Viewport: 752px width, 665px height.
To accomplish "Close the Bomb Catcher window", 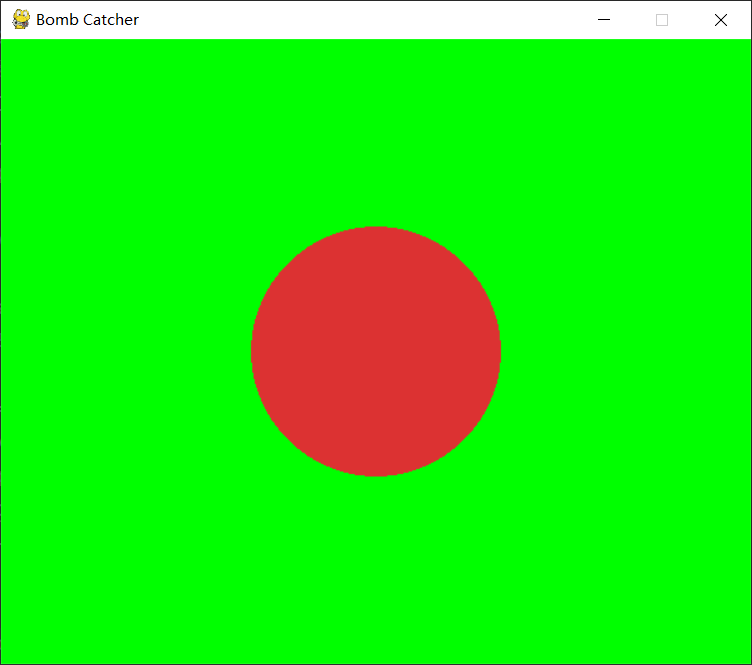I will click(x=720, y=20).
